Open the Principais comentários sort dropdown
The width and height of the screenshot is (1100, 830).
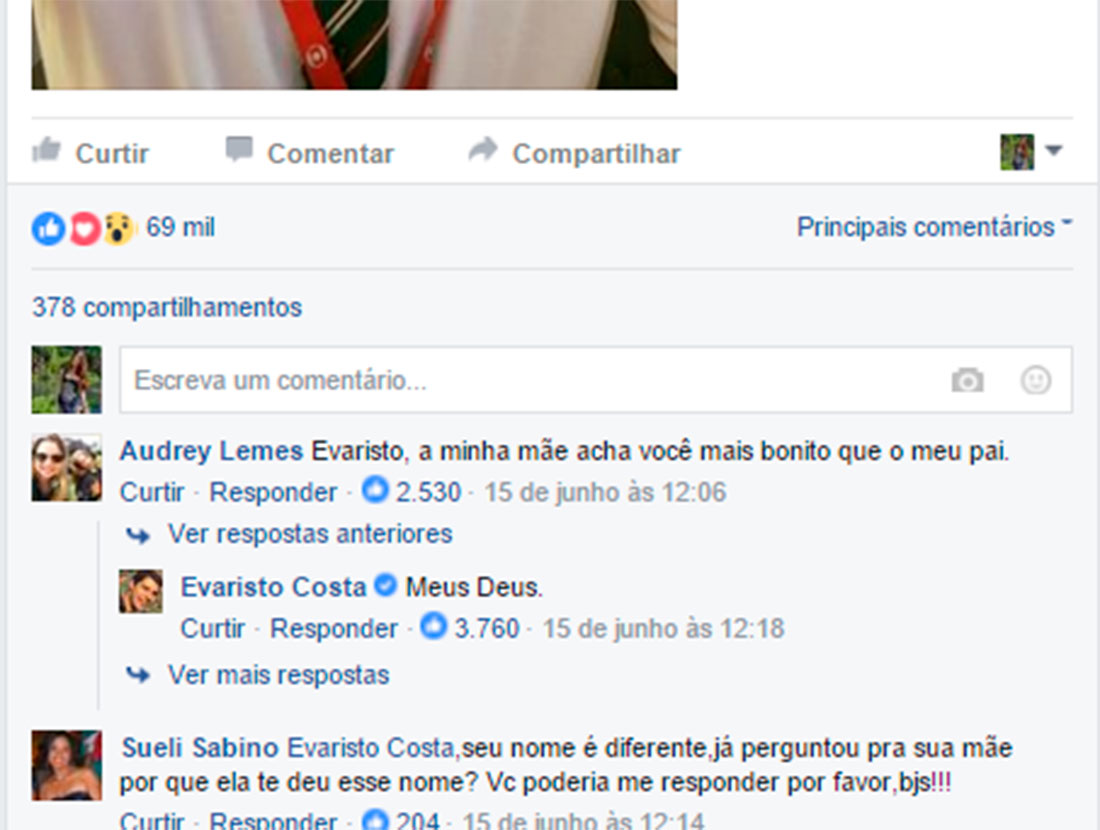[934, 227]
